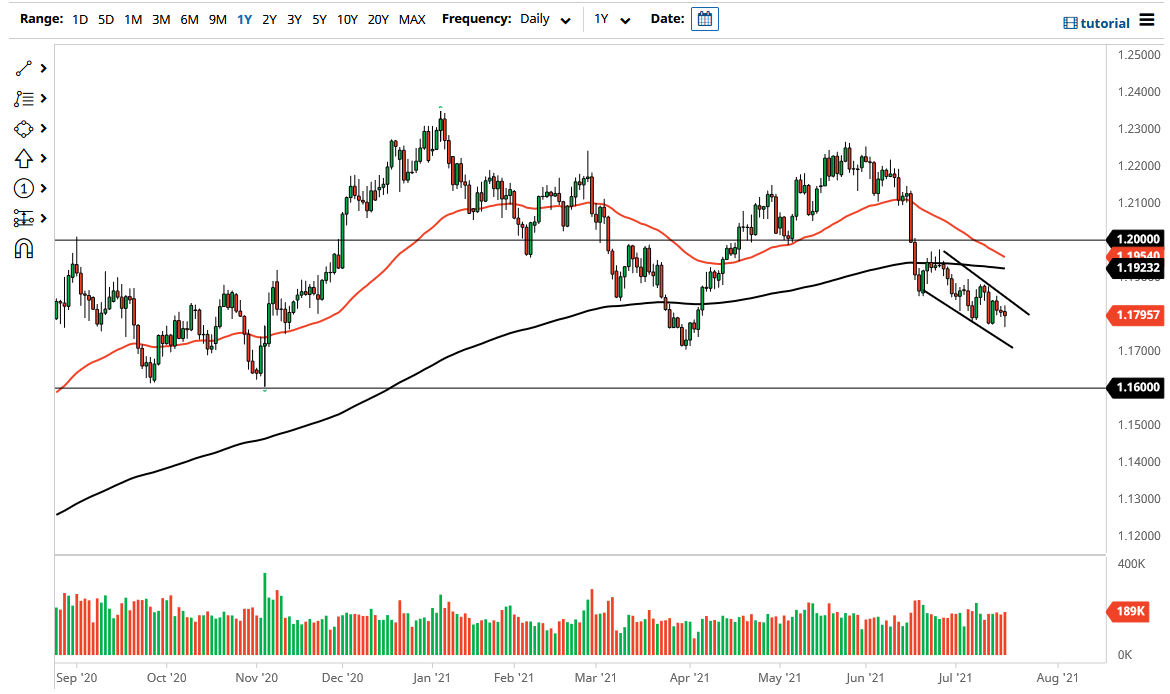Open the calendar date picker icon

click(x=705, y=18)
